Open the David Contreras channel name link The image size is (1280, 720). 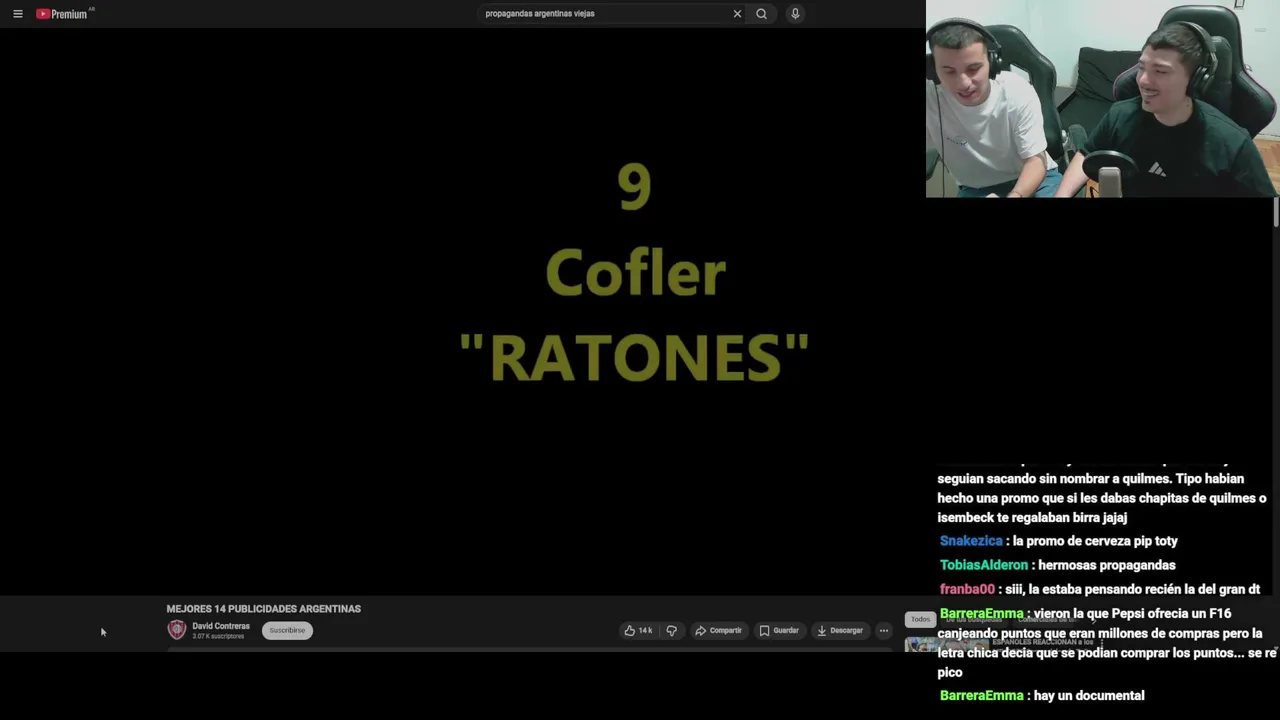[x=221, y=626]
